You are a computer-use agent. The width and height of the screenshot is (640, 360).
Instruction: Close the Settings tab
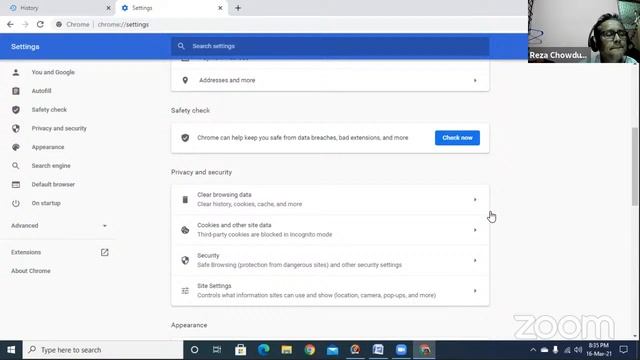point(220,8)
